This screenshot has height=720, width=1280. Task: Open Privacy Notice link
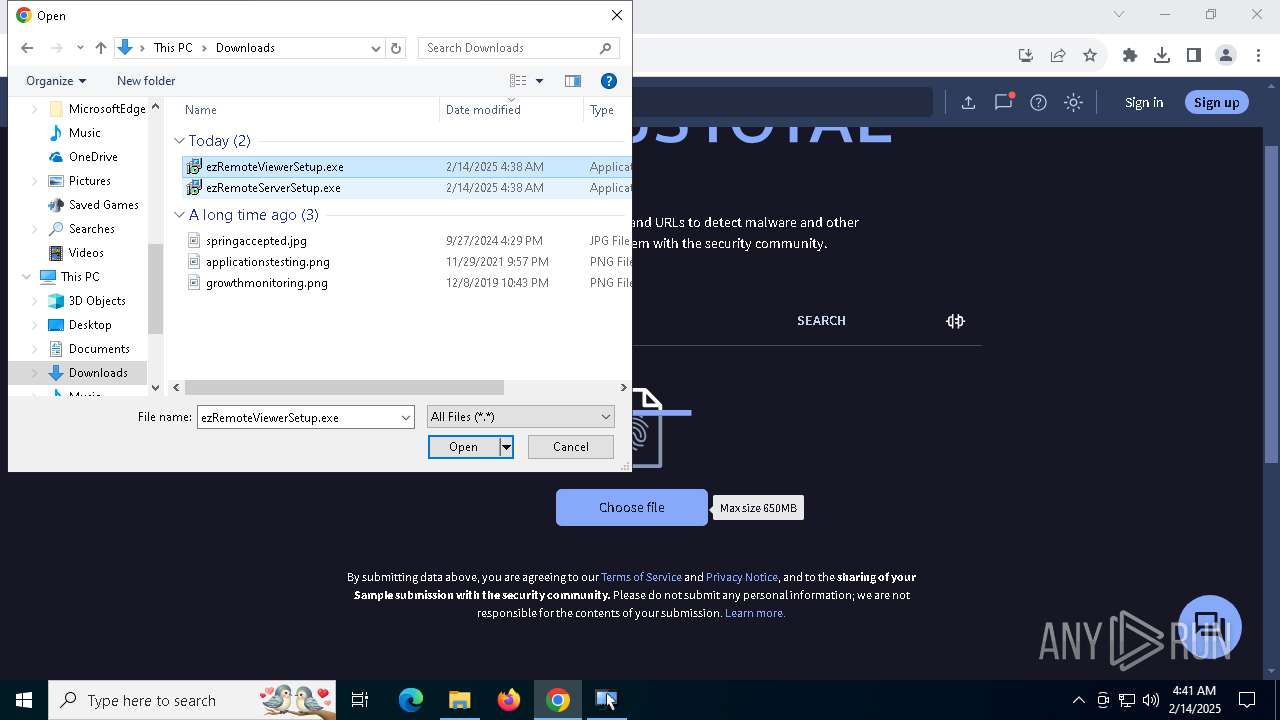point(742,577)
